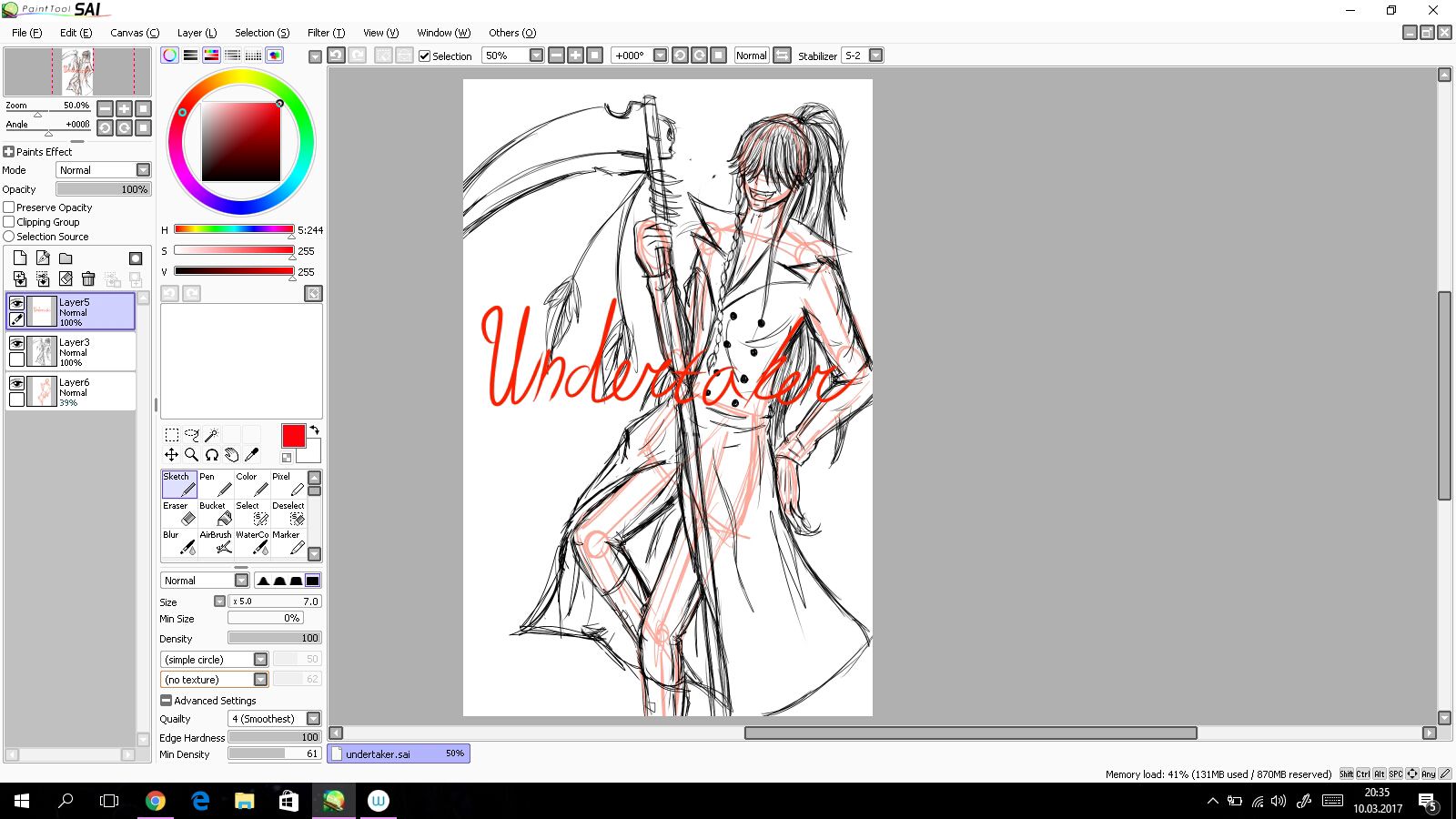Activate the rectangular selection tool
This screenshot has width=1456, height=819.
point(171,435)
